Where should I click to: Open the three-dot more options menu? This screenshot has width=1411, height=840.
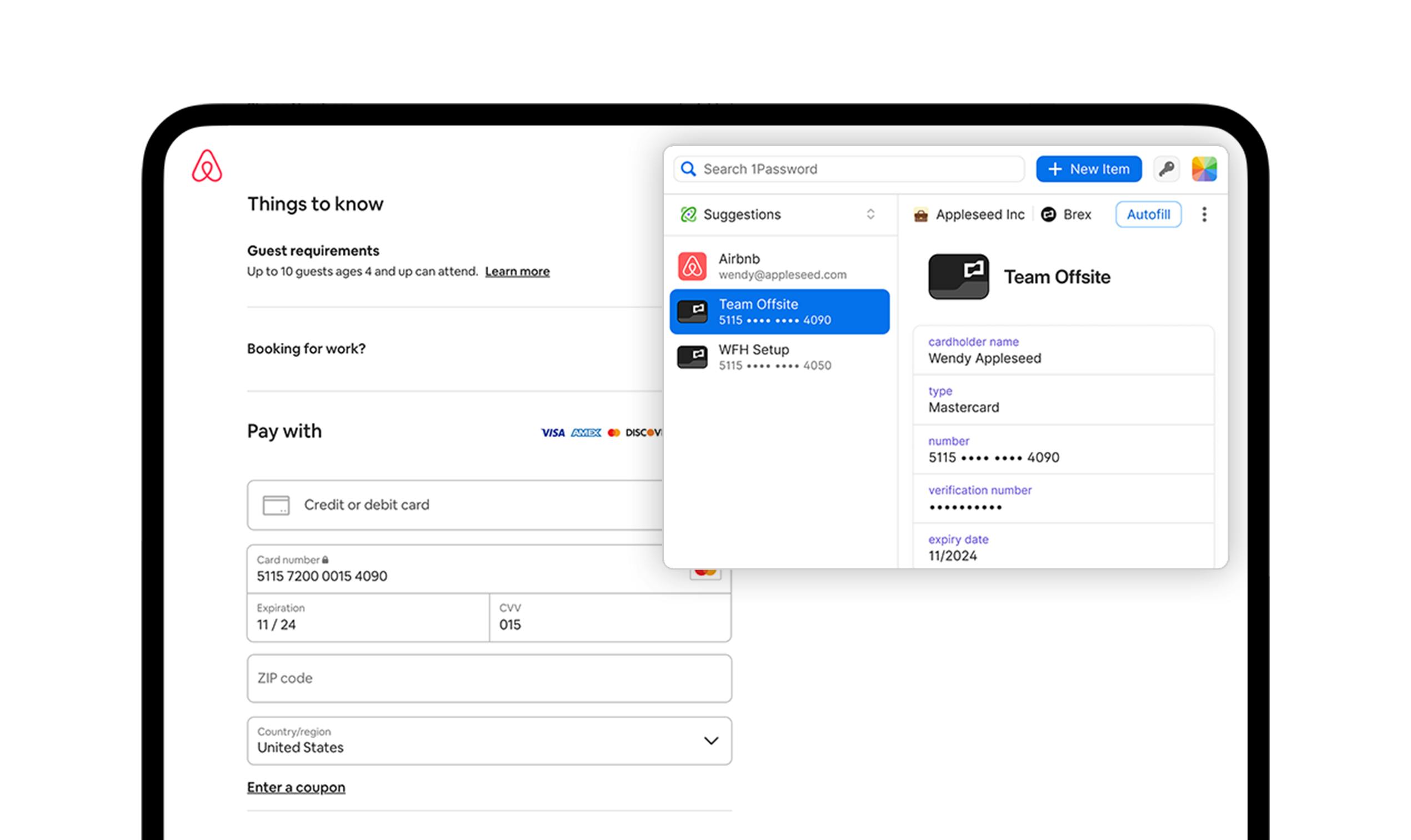pyautogui.click(x=1204, y=214)
